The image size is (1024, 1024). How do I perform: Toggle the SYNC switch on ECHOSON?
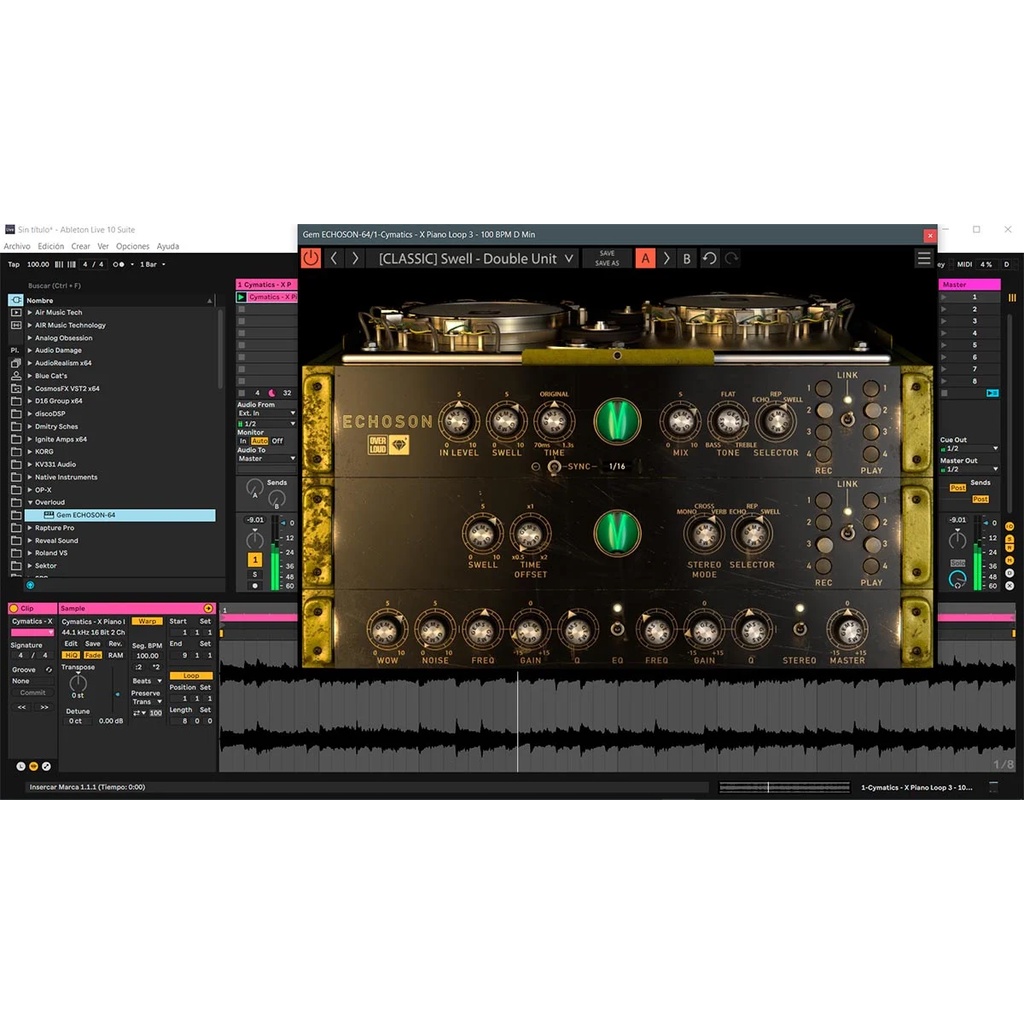click(554, 466)
